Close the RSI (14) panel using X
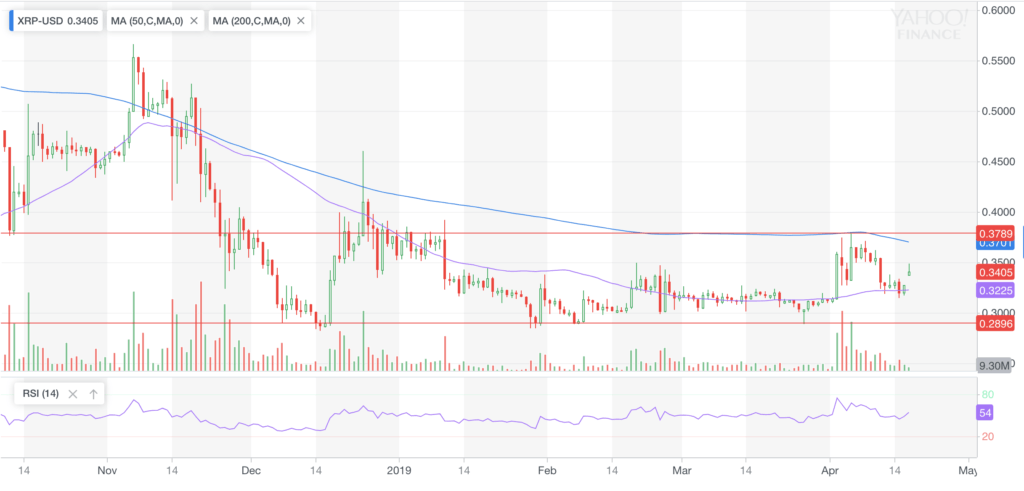This screenshot has width=1024, height=491. pos(75,394)
